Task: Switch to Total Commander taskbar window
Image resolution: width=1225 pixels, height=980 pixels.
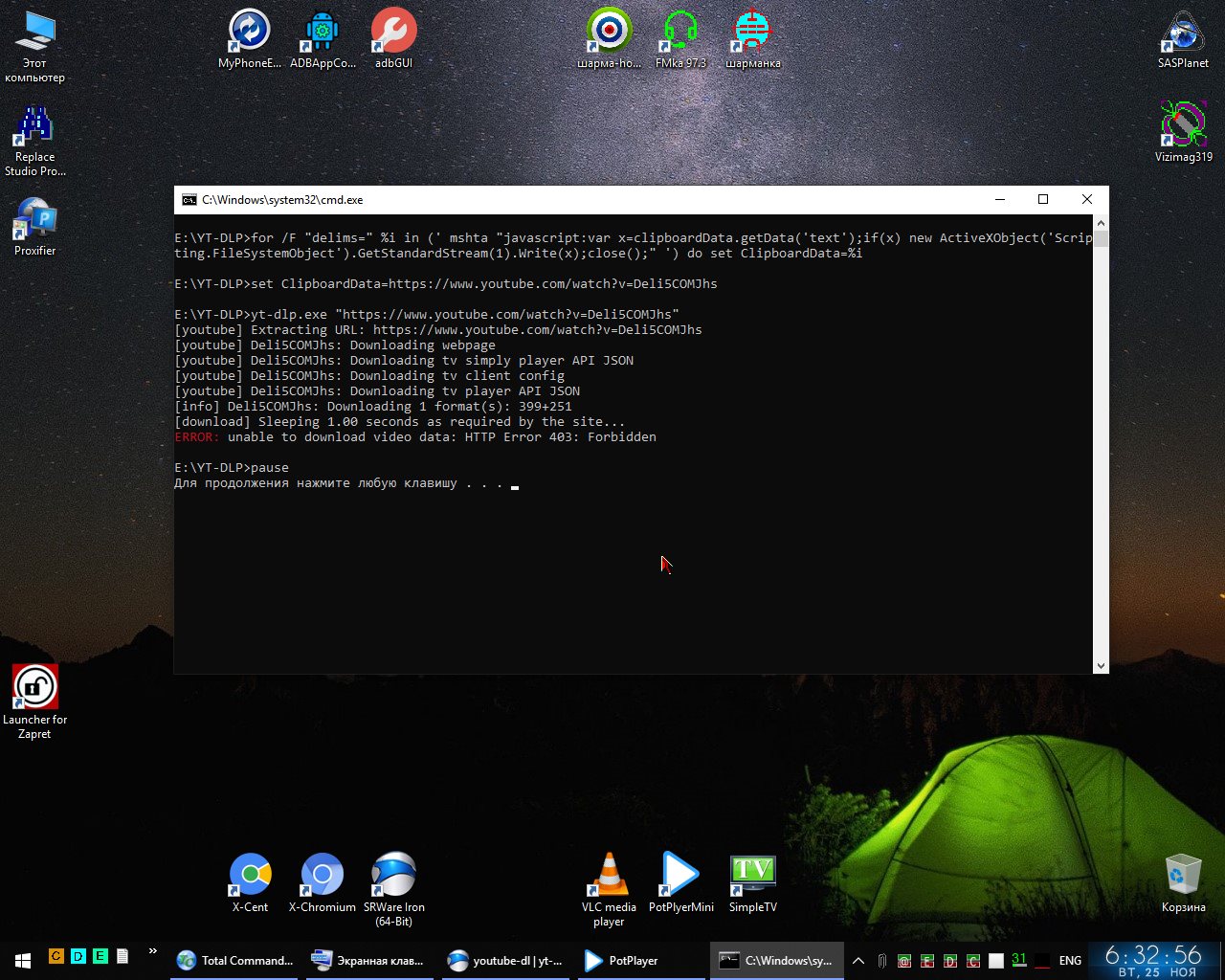Action: 235,961
